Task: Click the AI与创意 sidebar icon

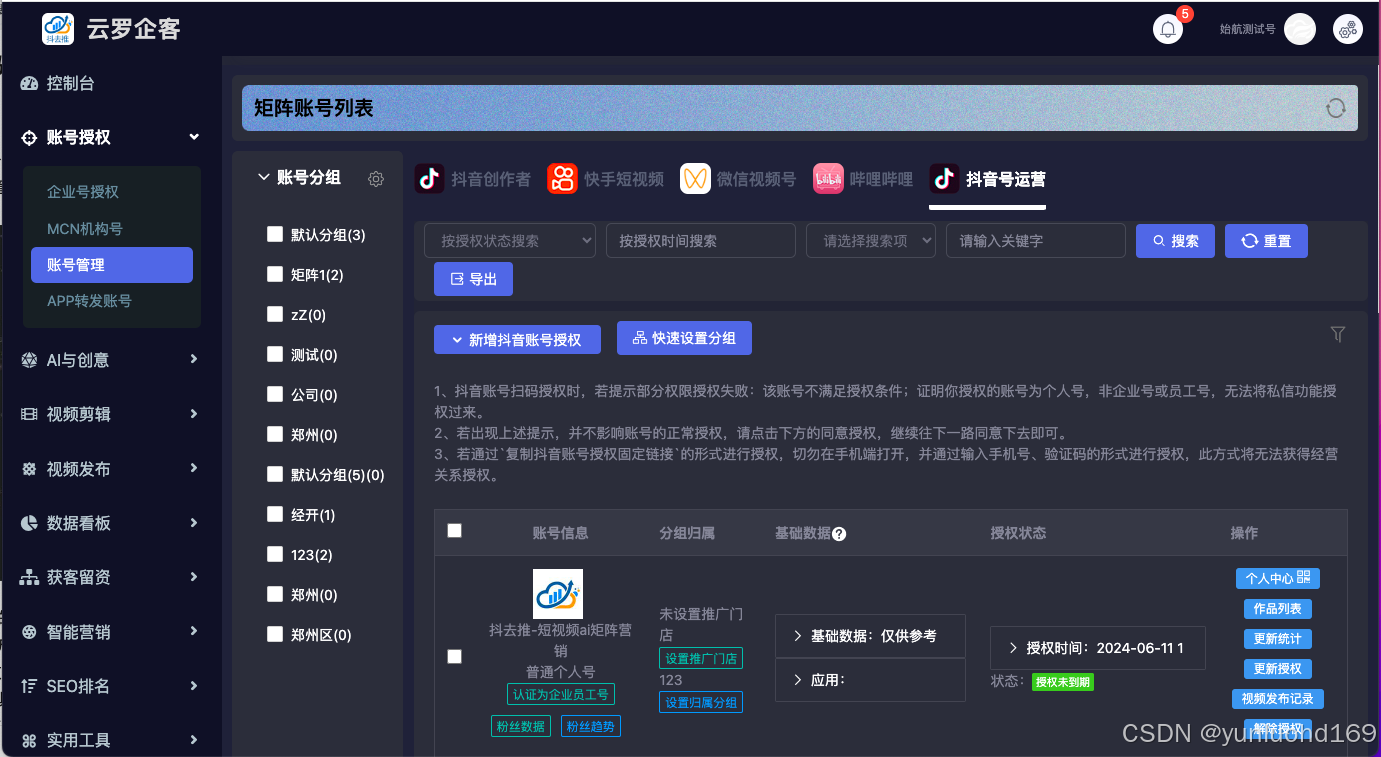Action: [29, 360]
